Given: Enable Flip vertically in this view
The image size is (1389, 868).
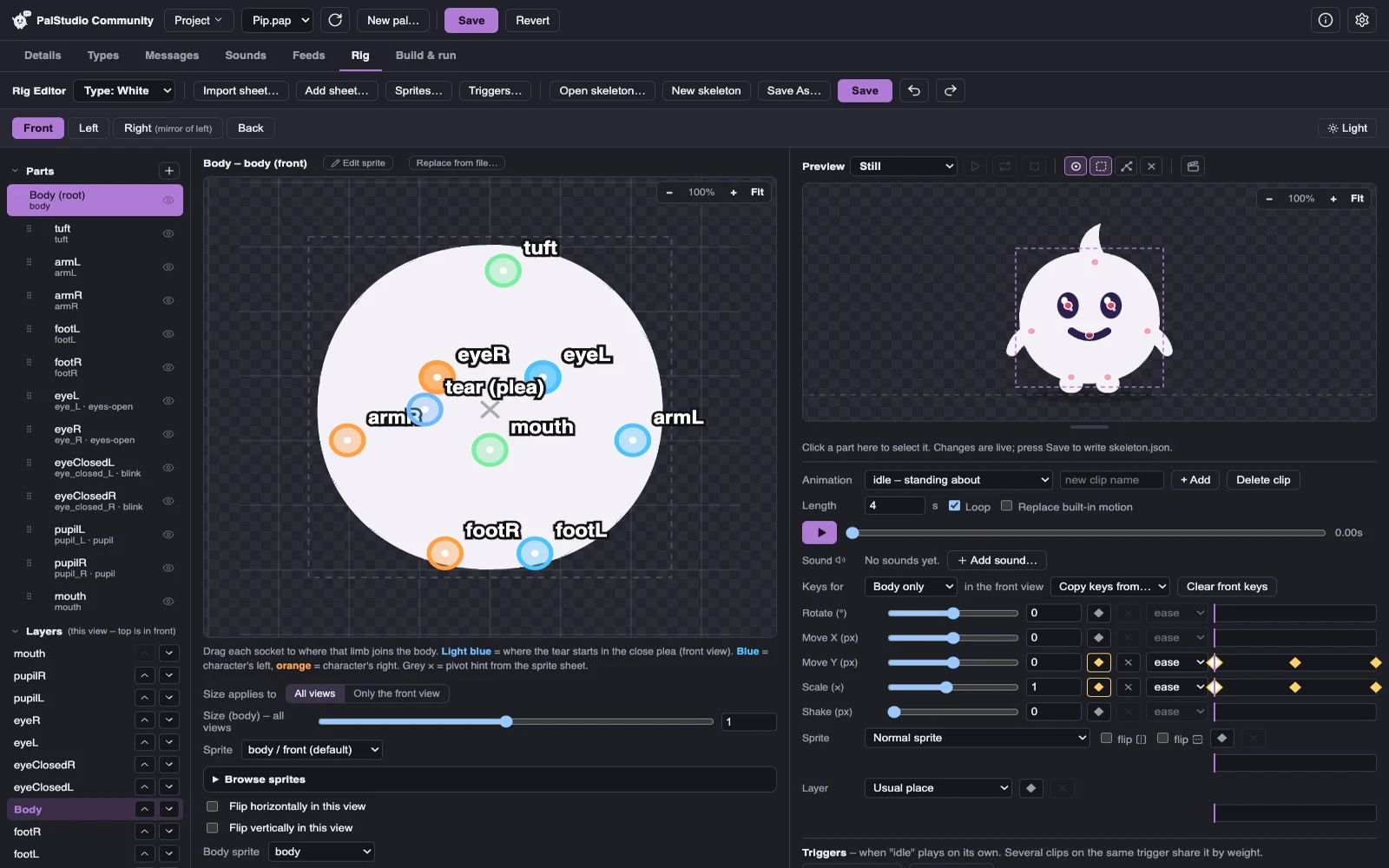Looking at the screenshot, I should click(212, 828).
